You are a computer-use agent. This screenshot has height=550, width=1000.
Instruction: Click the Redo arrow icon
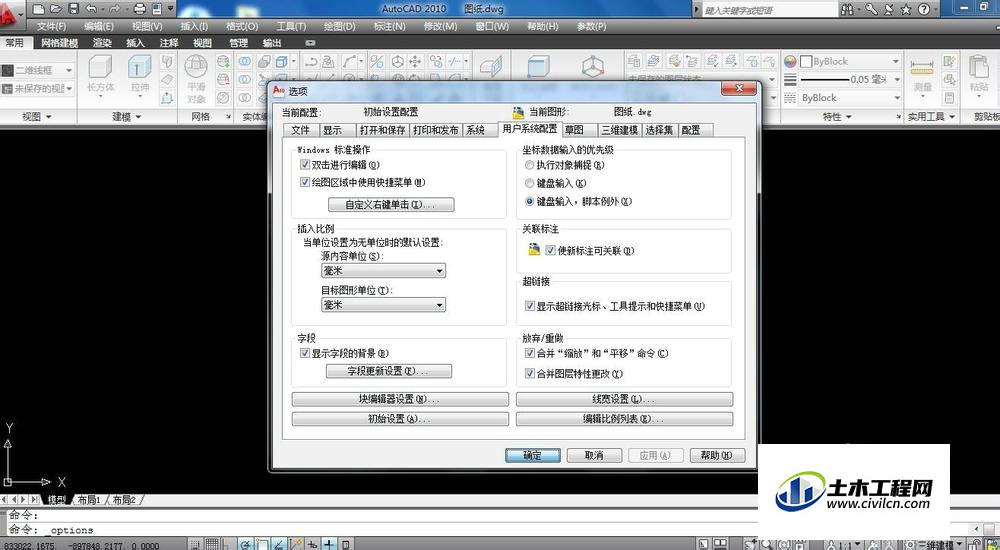point(115,9)
